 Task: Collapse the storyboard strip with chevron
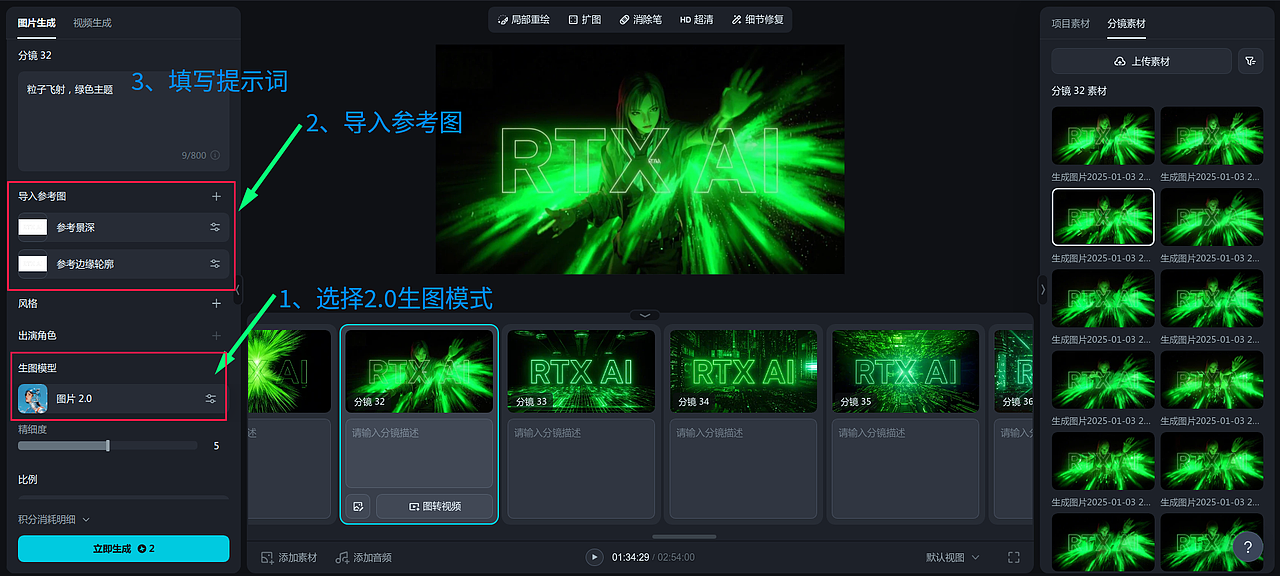[x=645, y=315]
